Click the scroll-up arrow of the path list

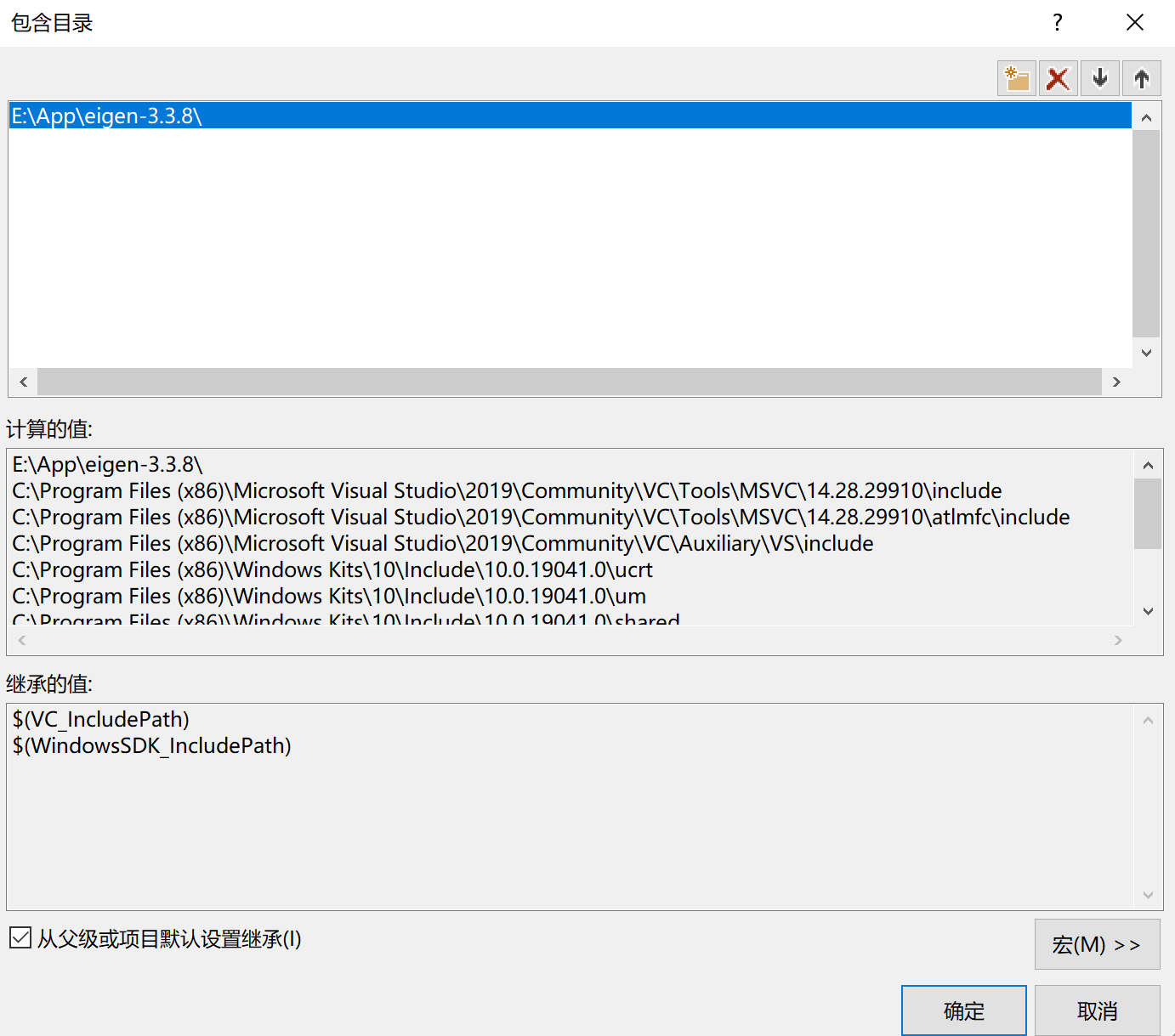coord(1146,116)
